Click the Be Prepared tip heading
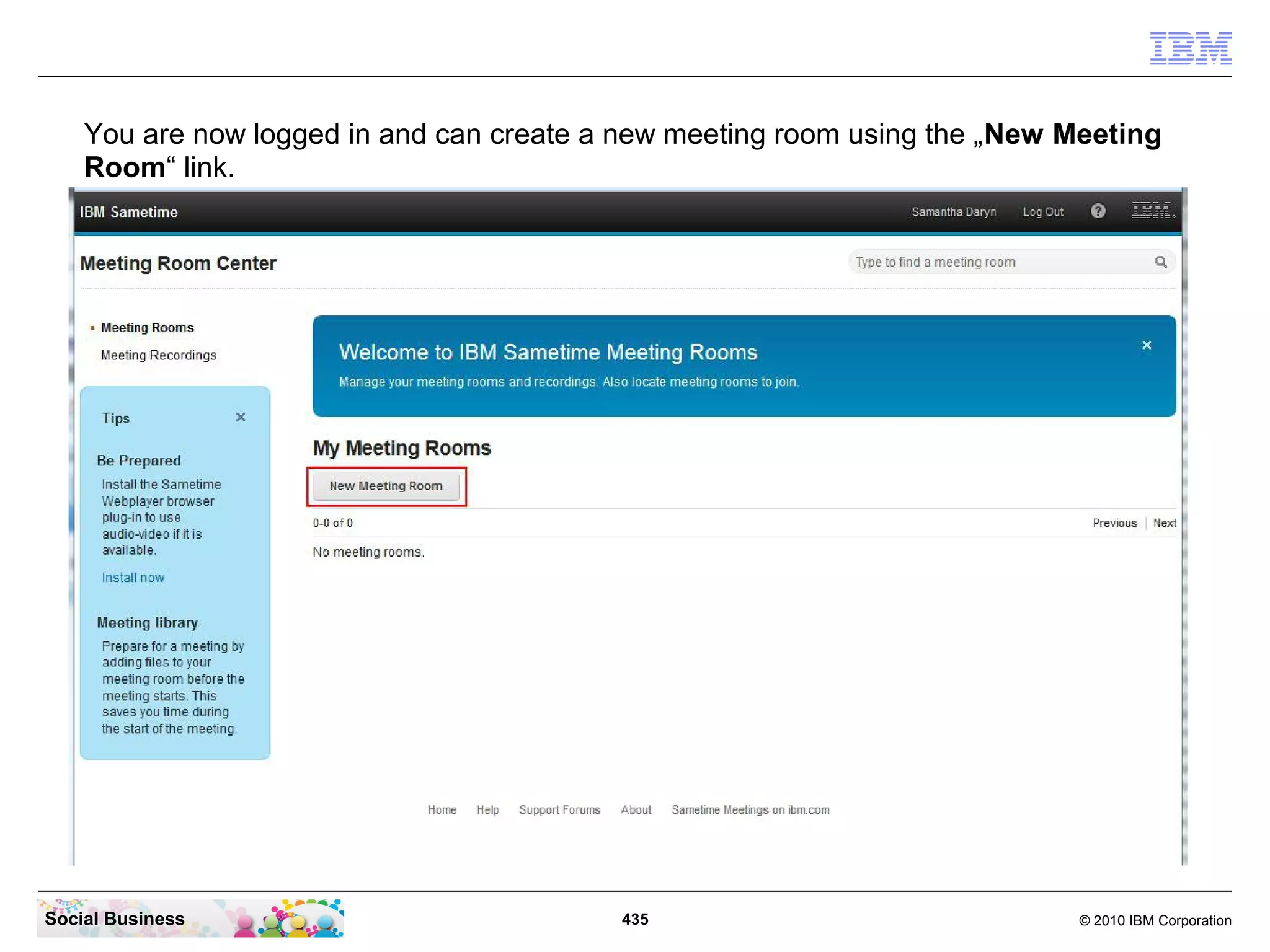 pos(139,461)
